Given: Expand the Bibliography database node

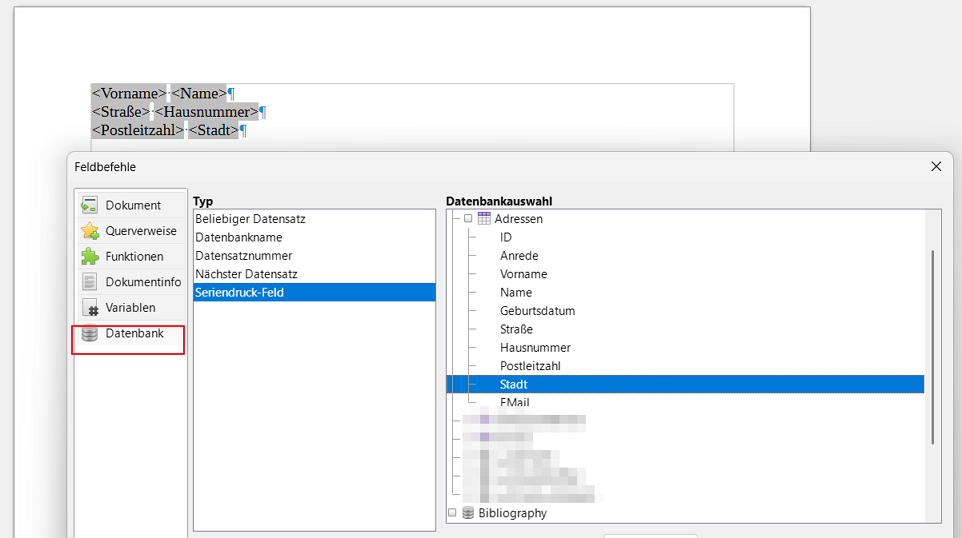Looking at the screenshot, I should 452,513.
